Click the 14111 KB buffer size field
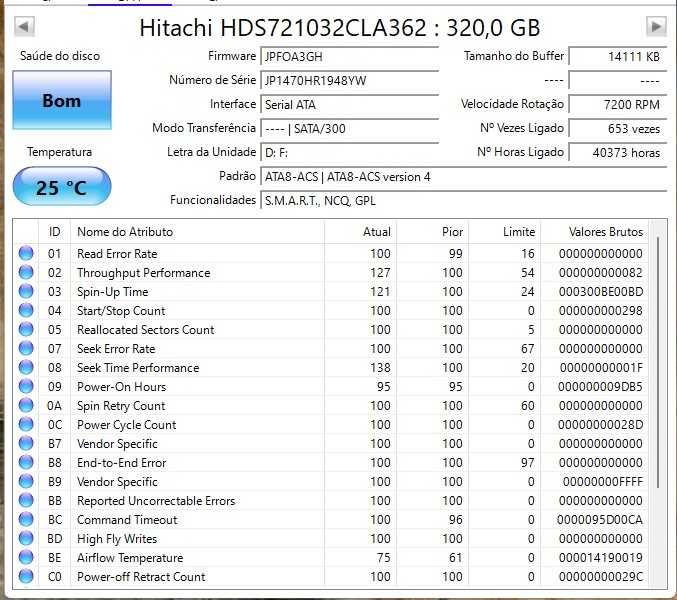 pyautogui.click(x=618, y=57)
